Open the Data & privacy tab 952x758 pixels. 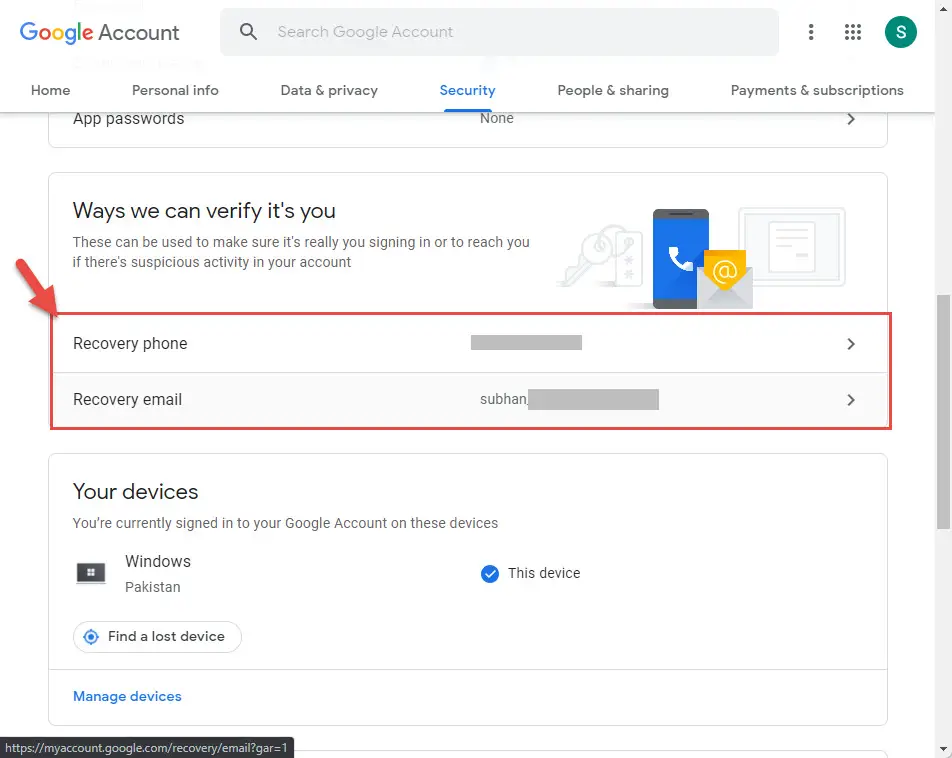[329, 90]
